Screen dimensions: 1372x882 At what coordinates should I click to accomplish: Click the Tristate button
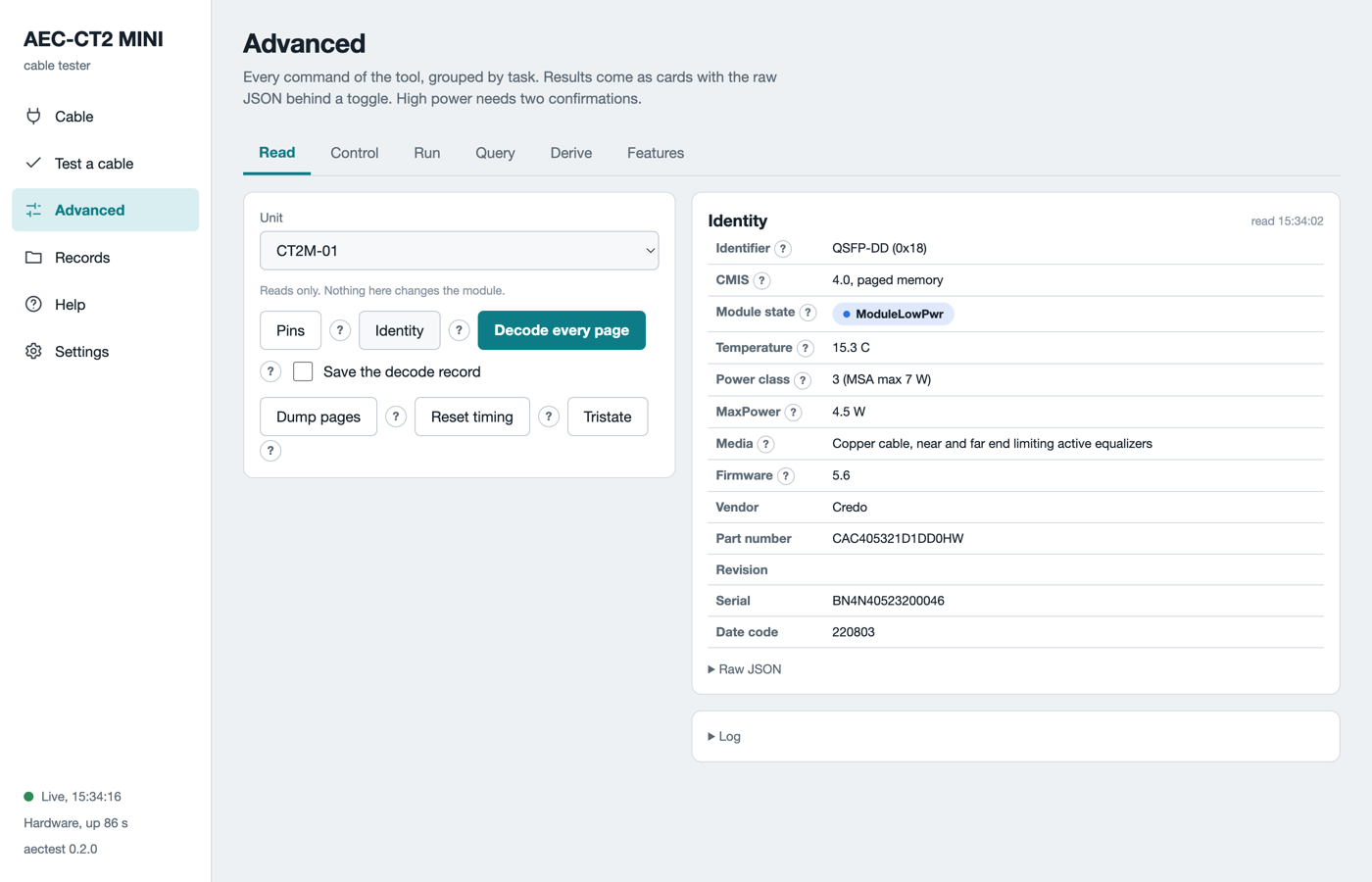(x=608, y=416)
